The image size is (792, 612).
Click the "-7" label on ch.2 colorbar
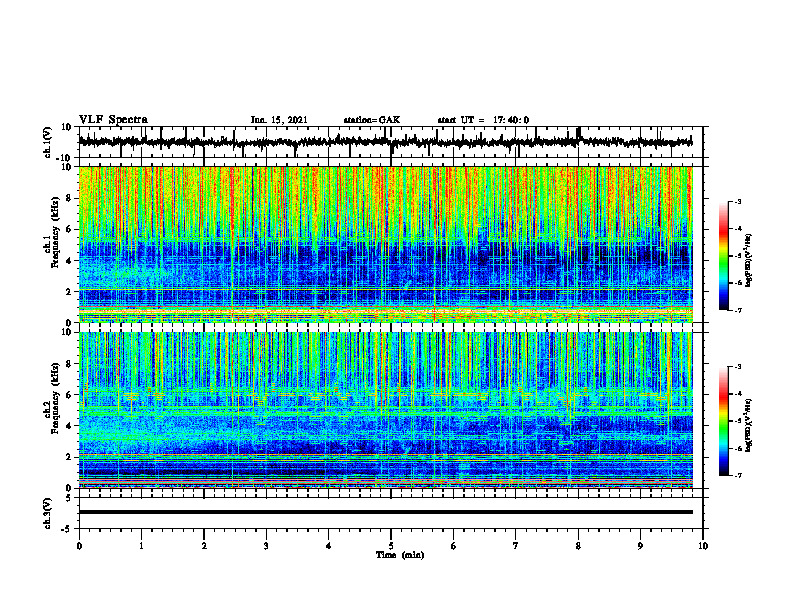[737, 475]
